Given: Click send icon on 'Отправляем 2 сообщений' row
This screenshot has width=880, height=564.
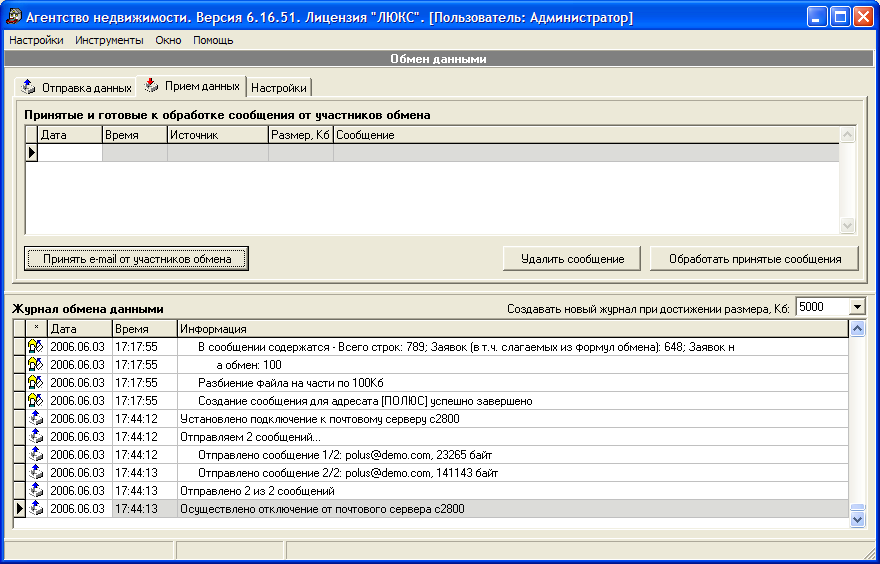Looking at the screenshot, I should coord(36,437).
